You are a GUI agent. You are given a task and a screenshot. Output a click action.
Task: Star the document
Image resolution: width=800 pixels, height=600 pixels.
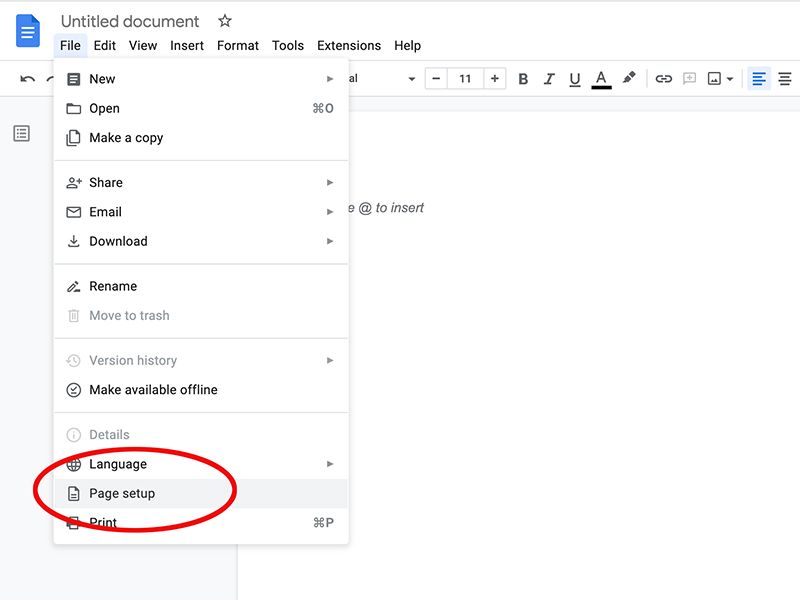[224, 20]
